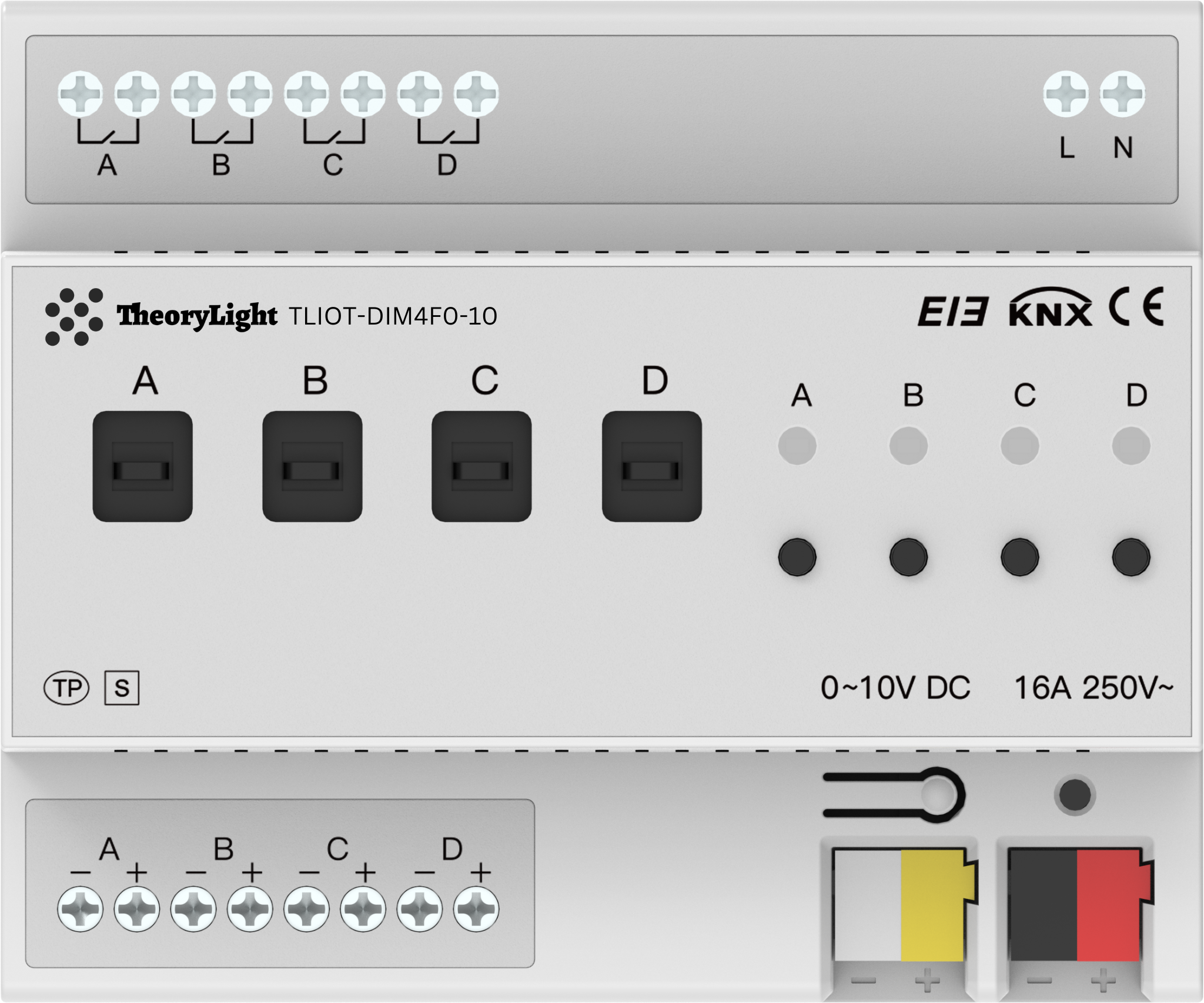Click the boxed S symbol
Screen dimensions: 1204x1003
pos(122,688)
